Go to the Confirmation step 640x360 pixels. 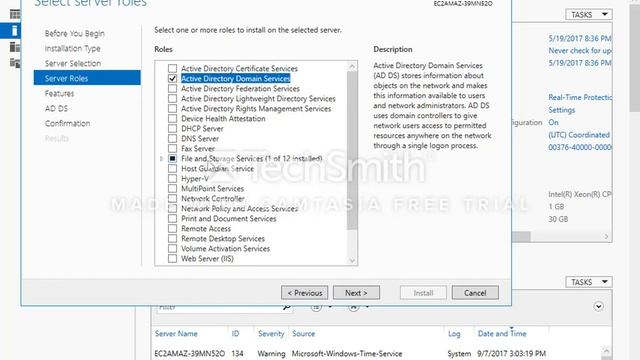click(x=68, y=123)
